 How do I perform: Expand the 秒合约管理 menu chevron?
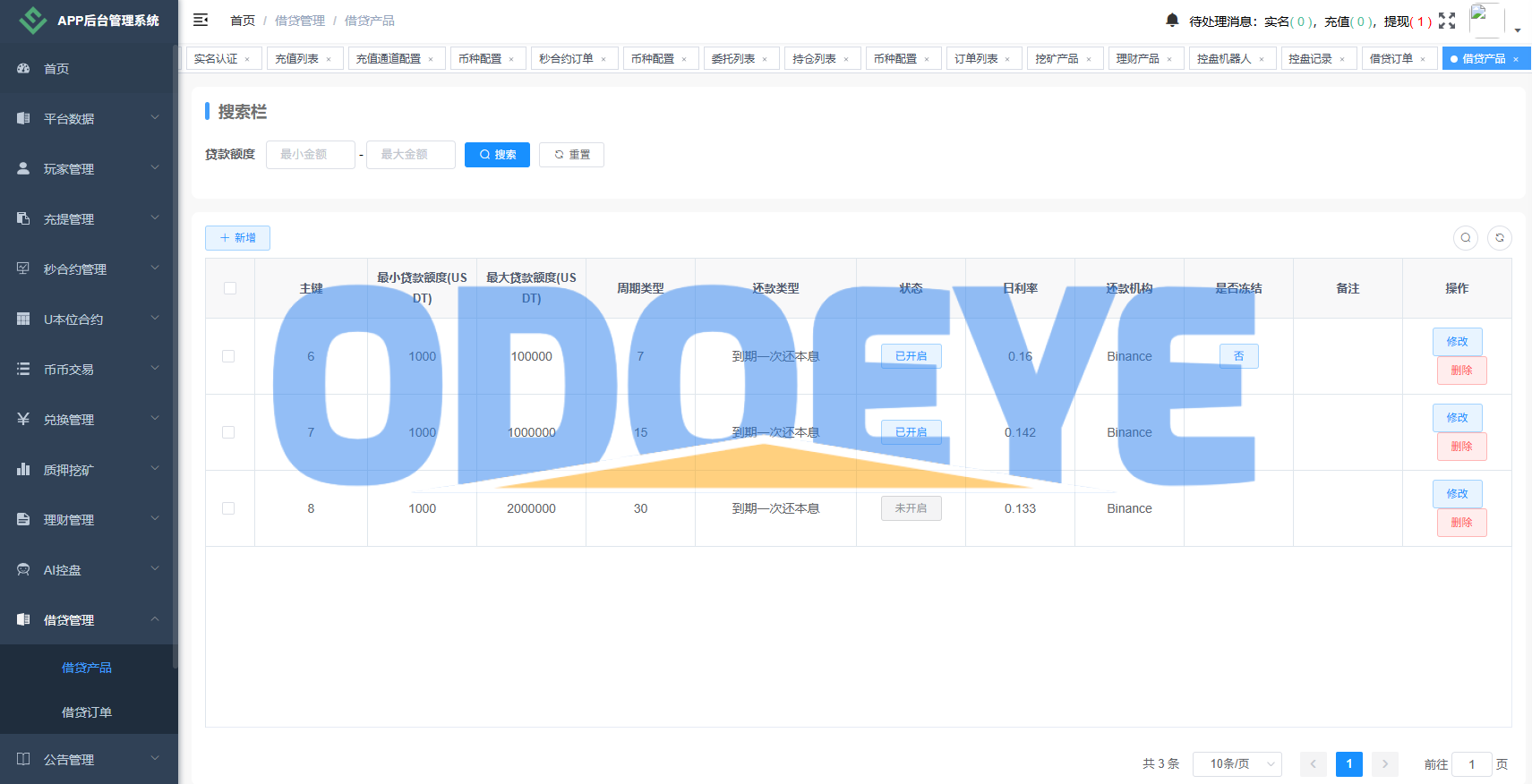155,268
